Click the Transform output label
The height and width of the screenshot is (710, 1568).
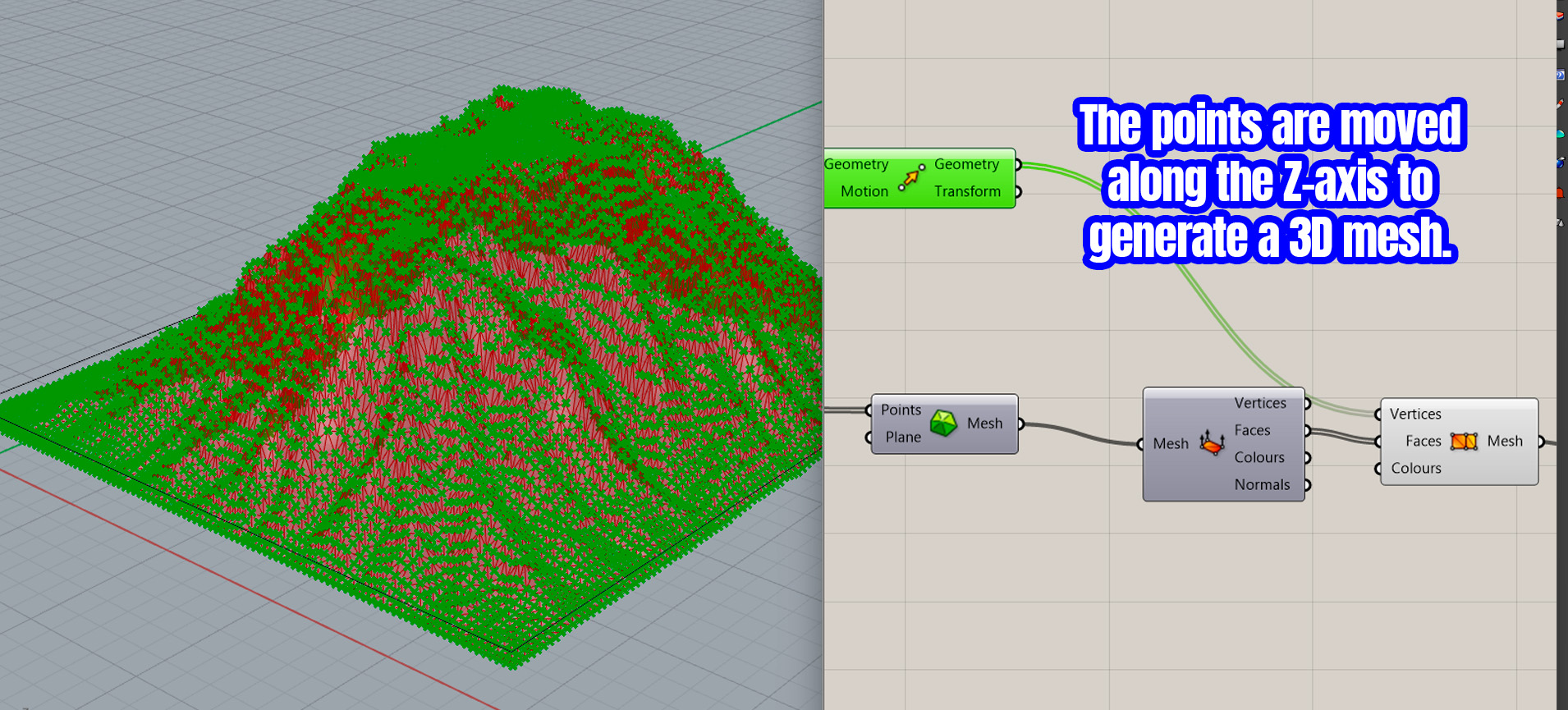point(967,191)
